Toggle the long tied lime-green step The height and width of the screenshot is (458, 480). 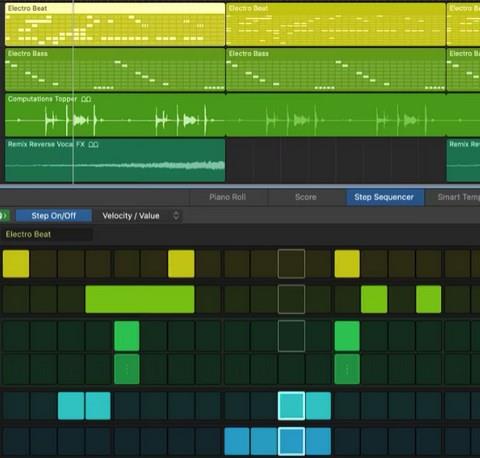140,299
